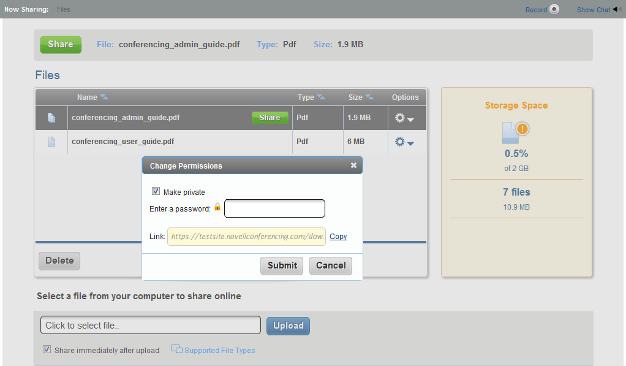Viewport: 626px width, 366px height.
Task: Click the Upload button
Action: point(288,326)
